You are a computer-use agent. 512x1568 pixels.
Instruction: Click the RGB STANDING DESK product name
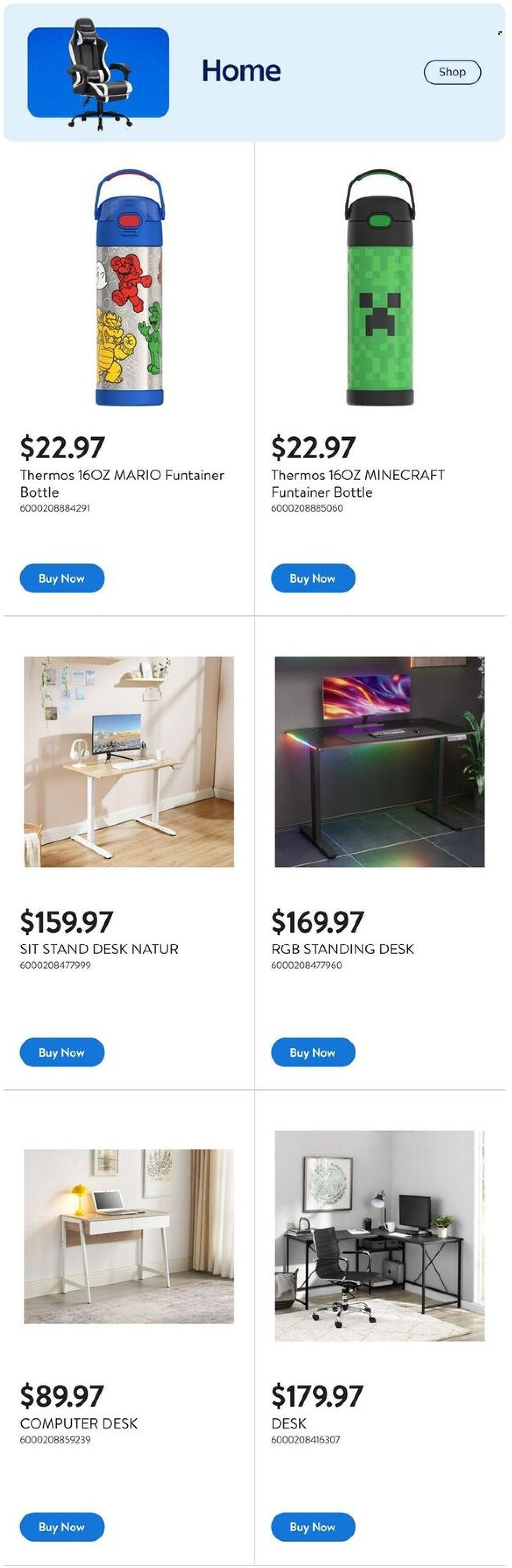click(x=343, y=949)
